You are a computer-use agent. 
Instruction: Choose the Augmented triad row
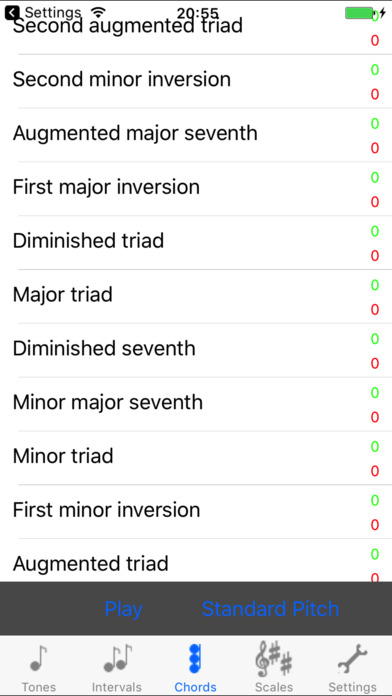[196, 561]
